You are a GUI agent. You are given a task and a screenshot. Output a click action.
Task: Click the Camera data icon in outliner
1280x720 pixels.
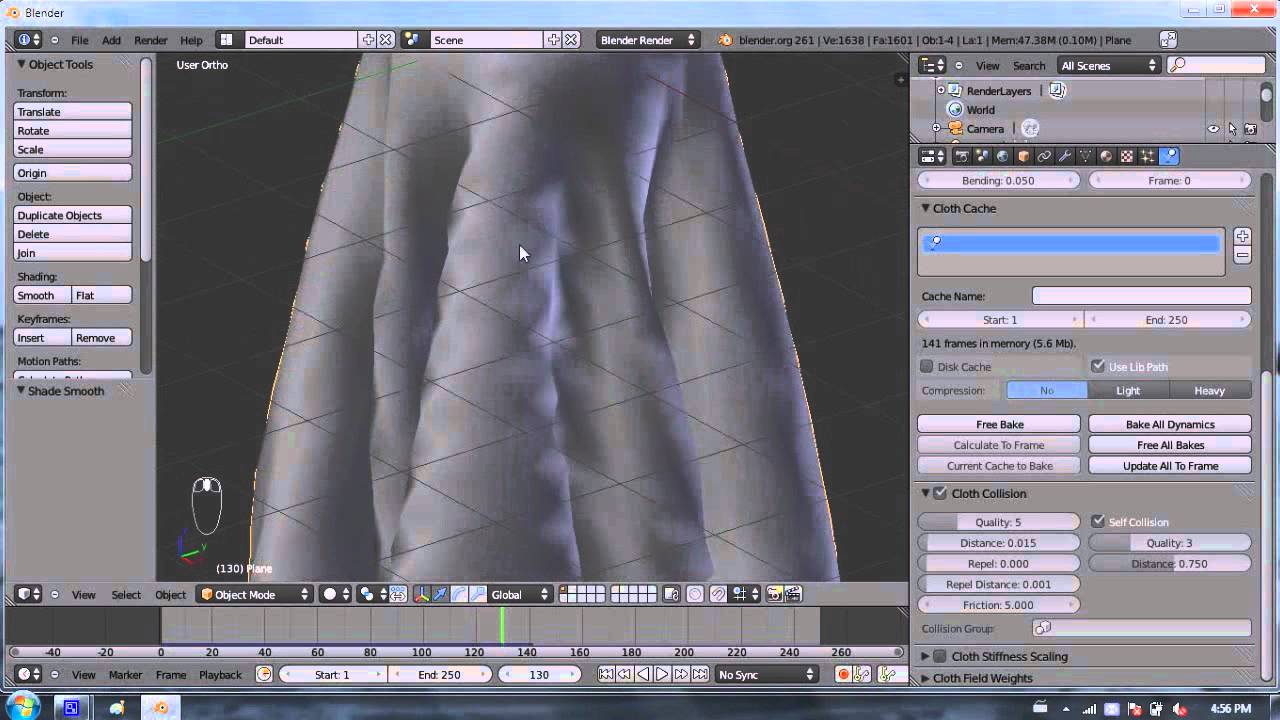tap(1030, 128)
